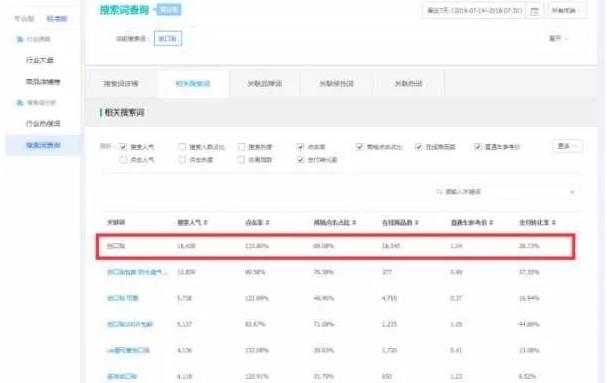Check the 搜索人数占比 metric checkbox

point(182,147)
